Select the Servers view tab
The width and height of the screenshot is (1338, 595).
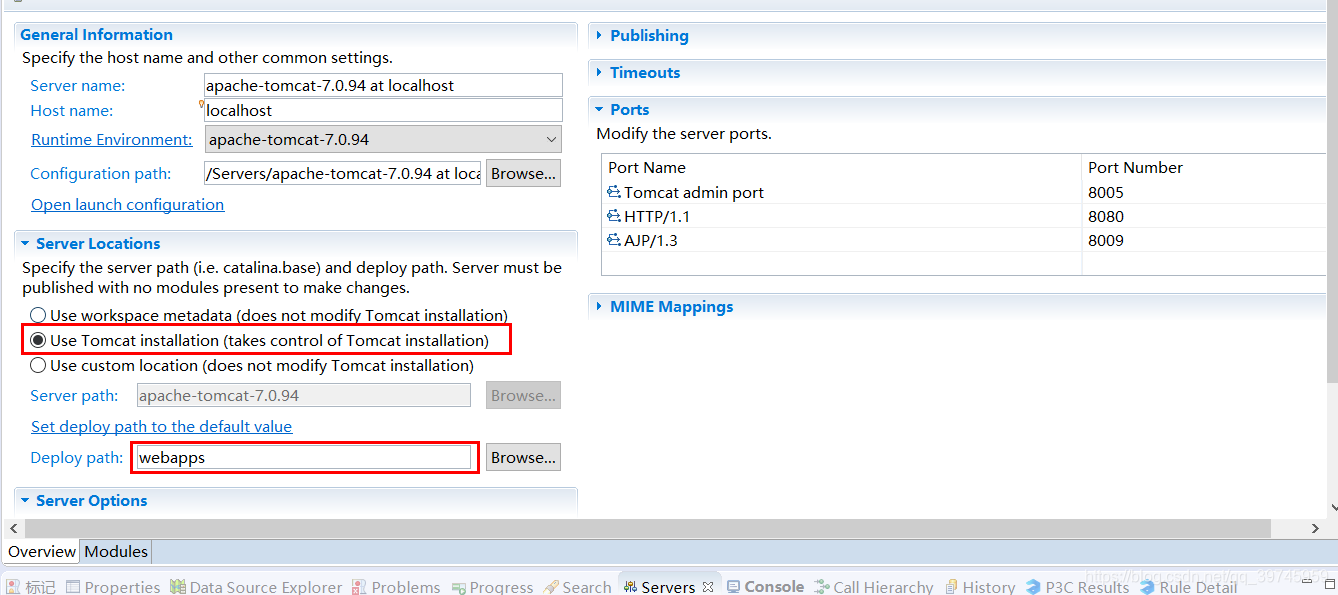(659, 587)
